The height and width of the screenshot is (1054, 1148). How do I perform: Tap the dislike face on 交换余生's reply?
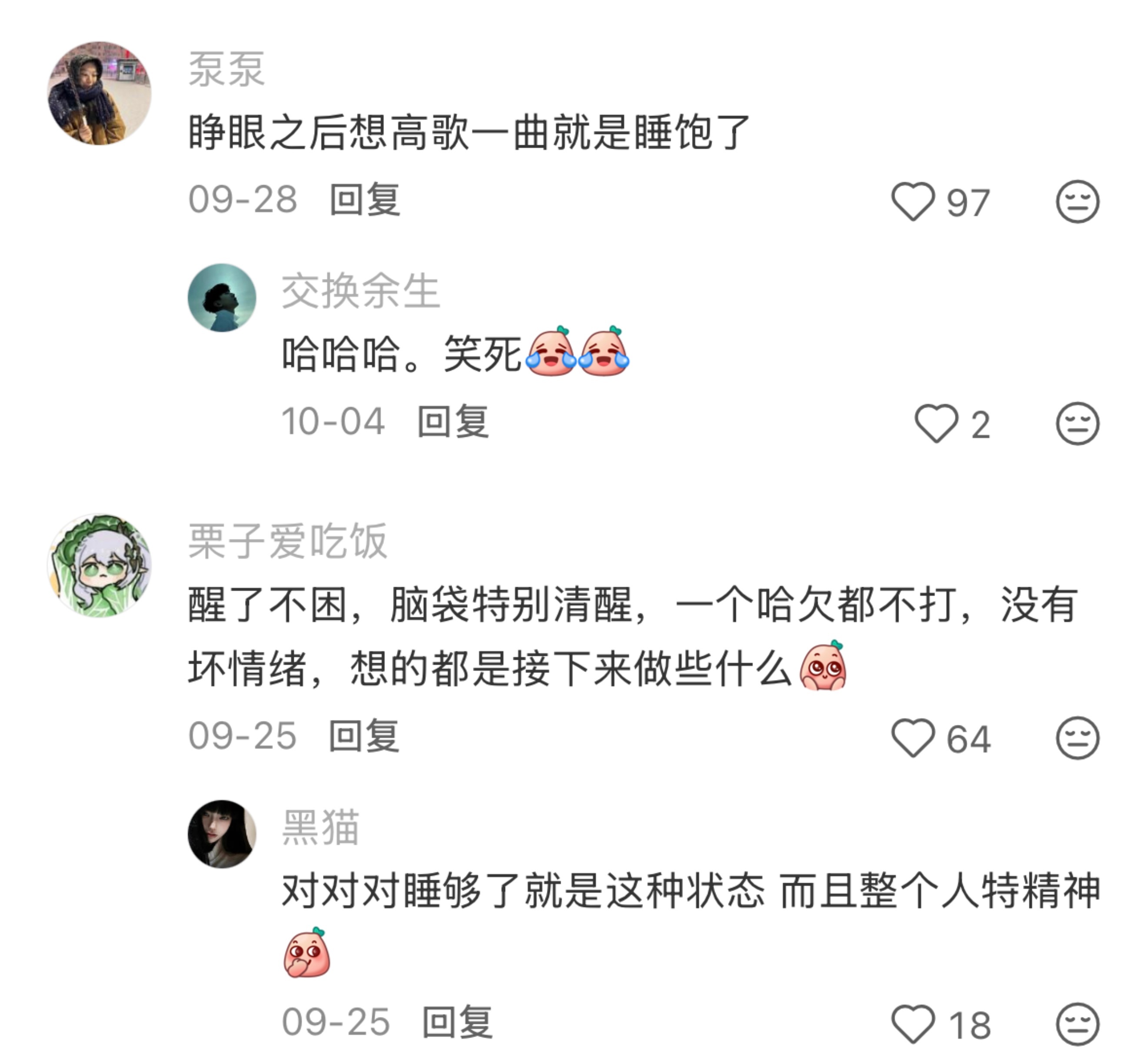pos(1077,423)
